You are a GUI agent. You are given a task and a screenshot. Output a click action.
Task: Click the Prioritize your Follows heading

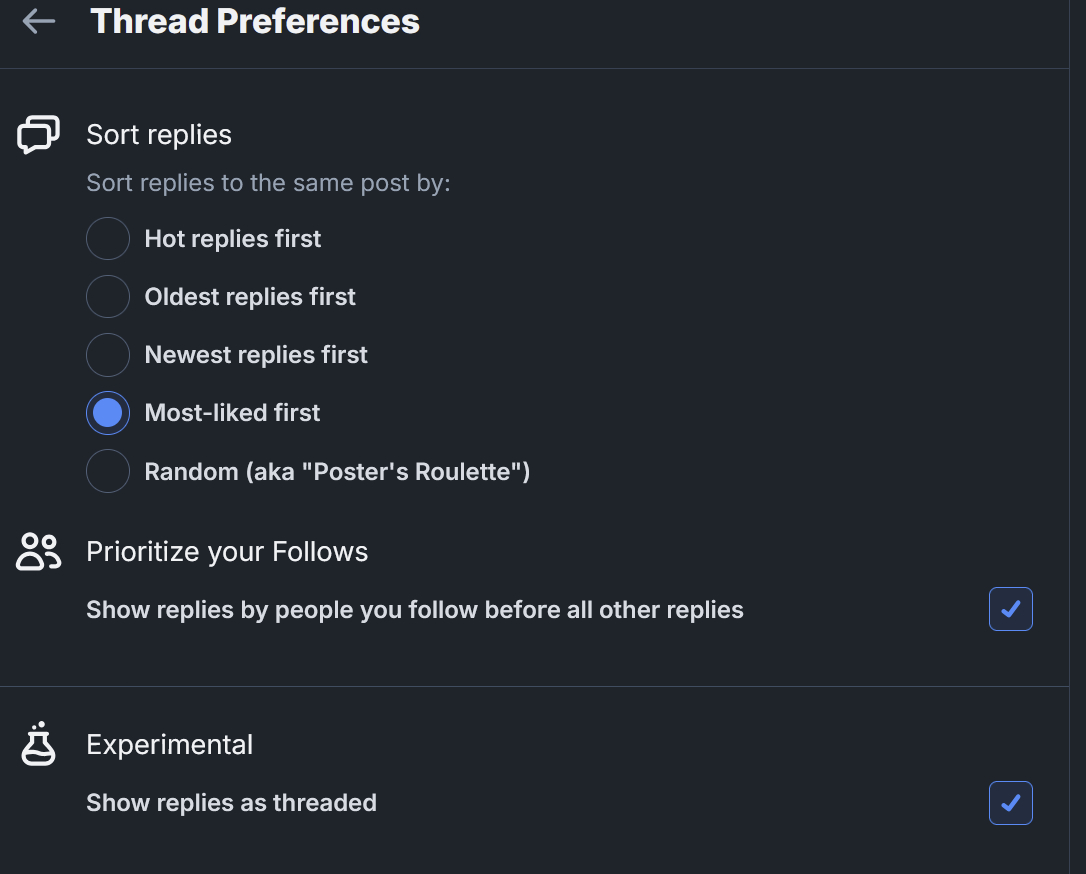pos(227,552)
